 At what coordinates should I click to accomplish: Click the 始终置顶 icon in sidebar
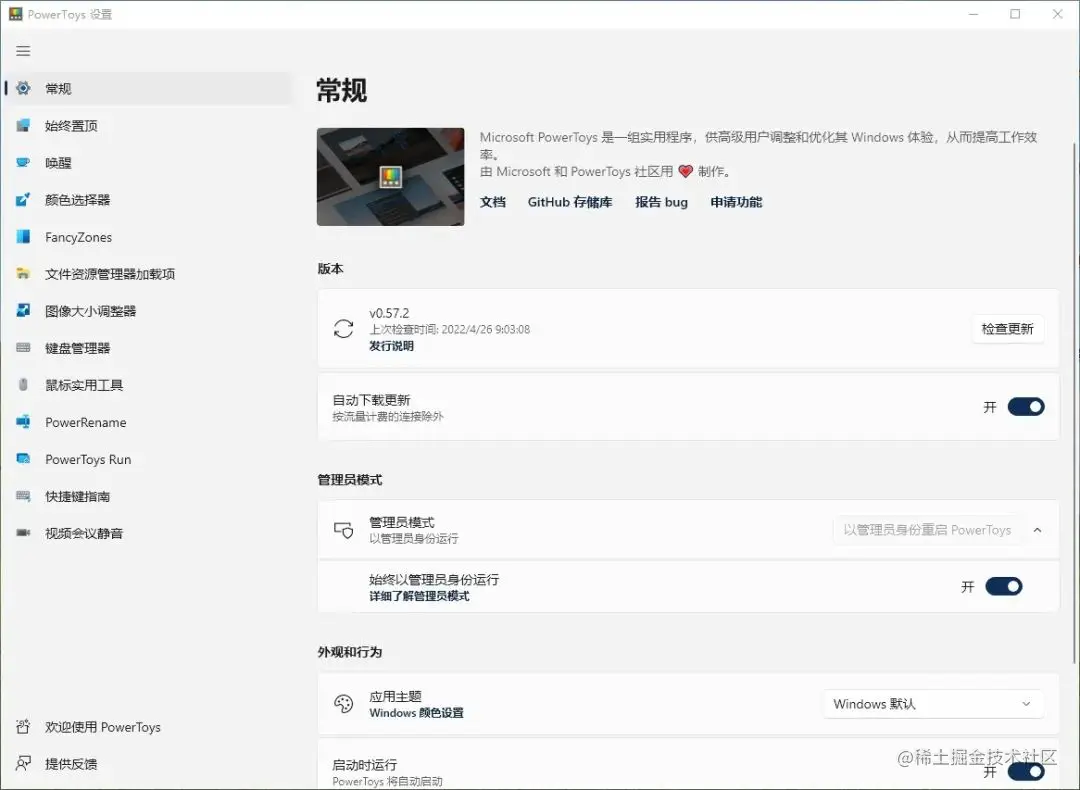(23, 125)
